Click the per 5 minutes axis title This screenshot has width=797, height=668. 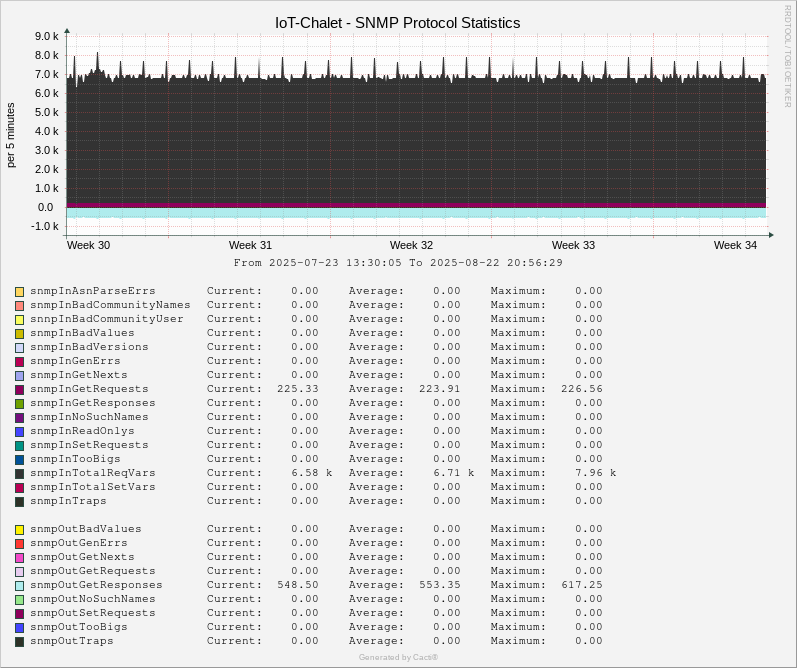coord(11,135)
